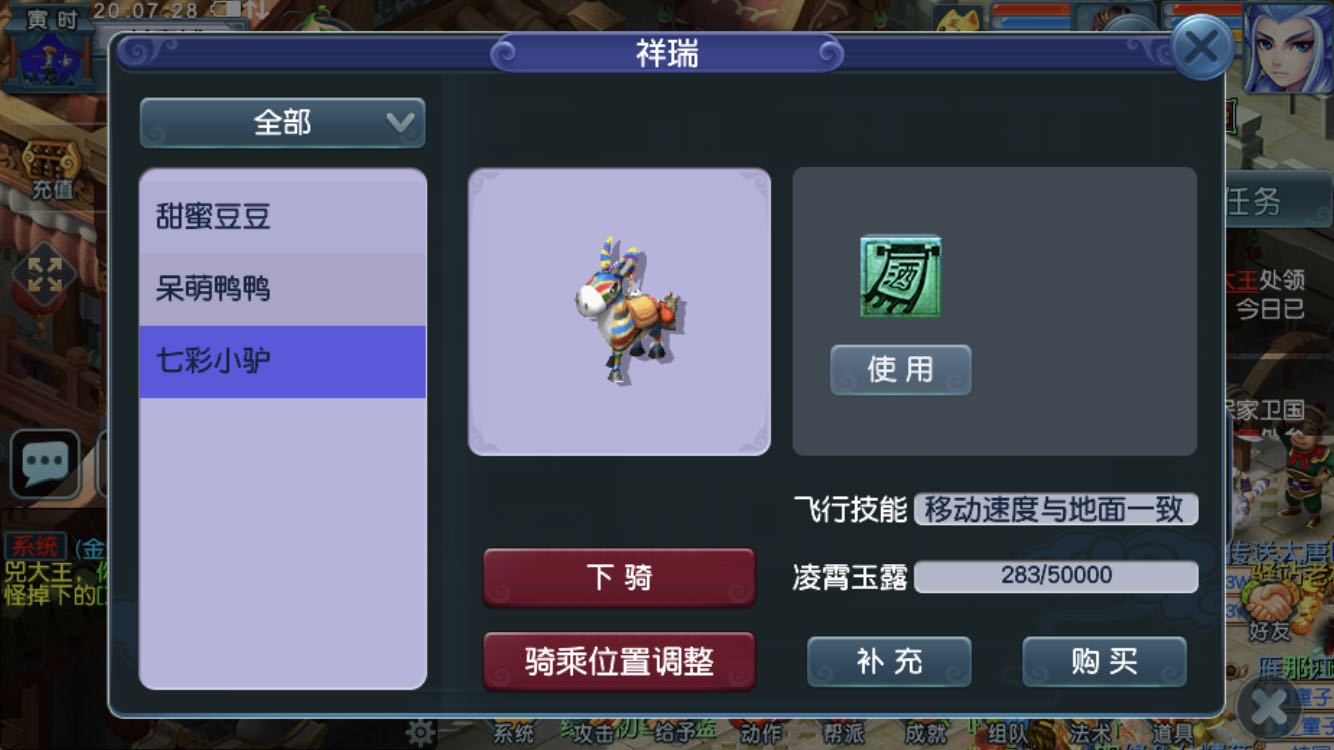Click the 补充 replenish button
Screen dimensions: 1334x750
coord(889,662)
